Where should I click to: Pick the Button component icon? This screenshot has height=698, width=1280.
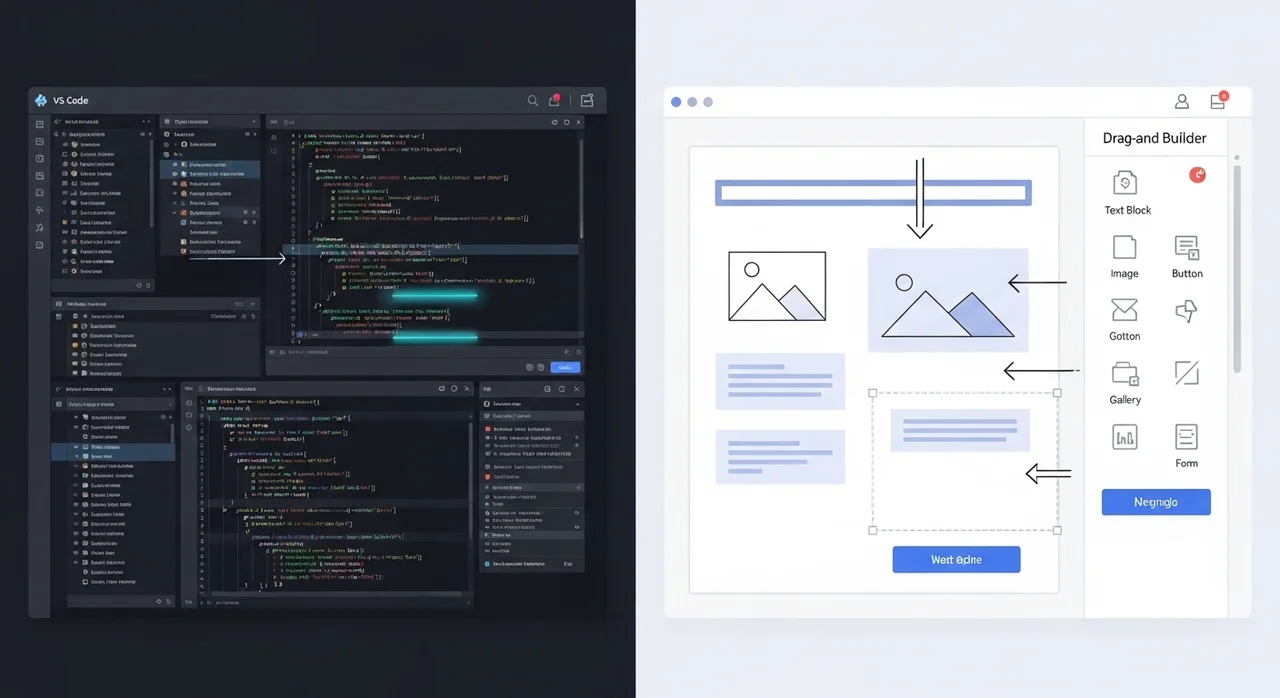[1187, 247]
